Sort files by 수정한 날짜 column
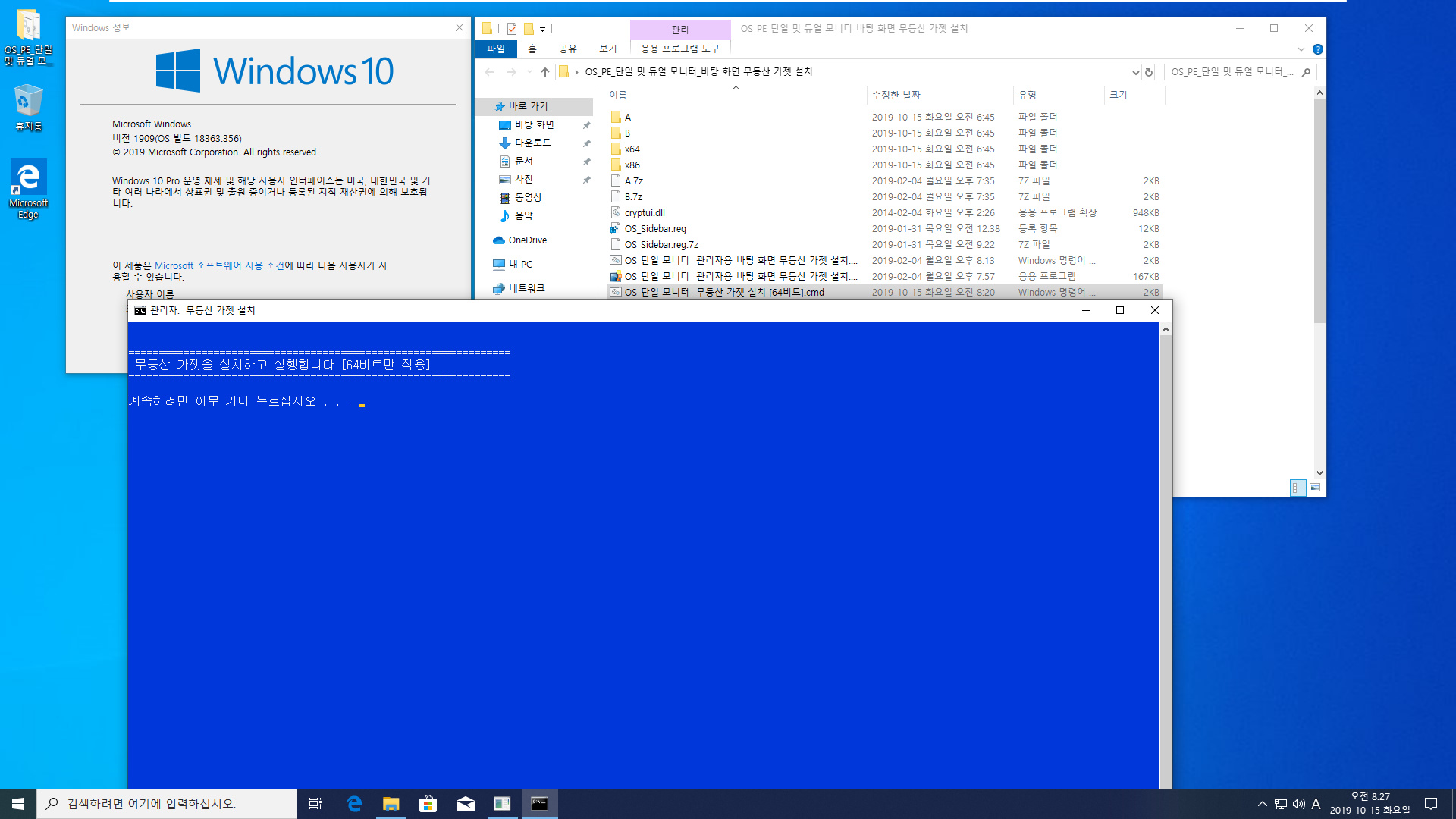Viewport: 1456px width, 819px height. [x=940, y=96]
